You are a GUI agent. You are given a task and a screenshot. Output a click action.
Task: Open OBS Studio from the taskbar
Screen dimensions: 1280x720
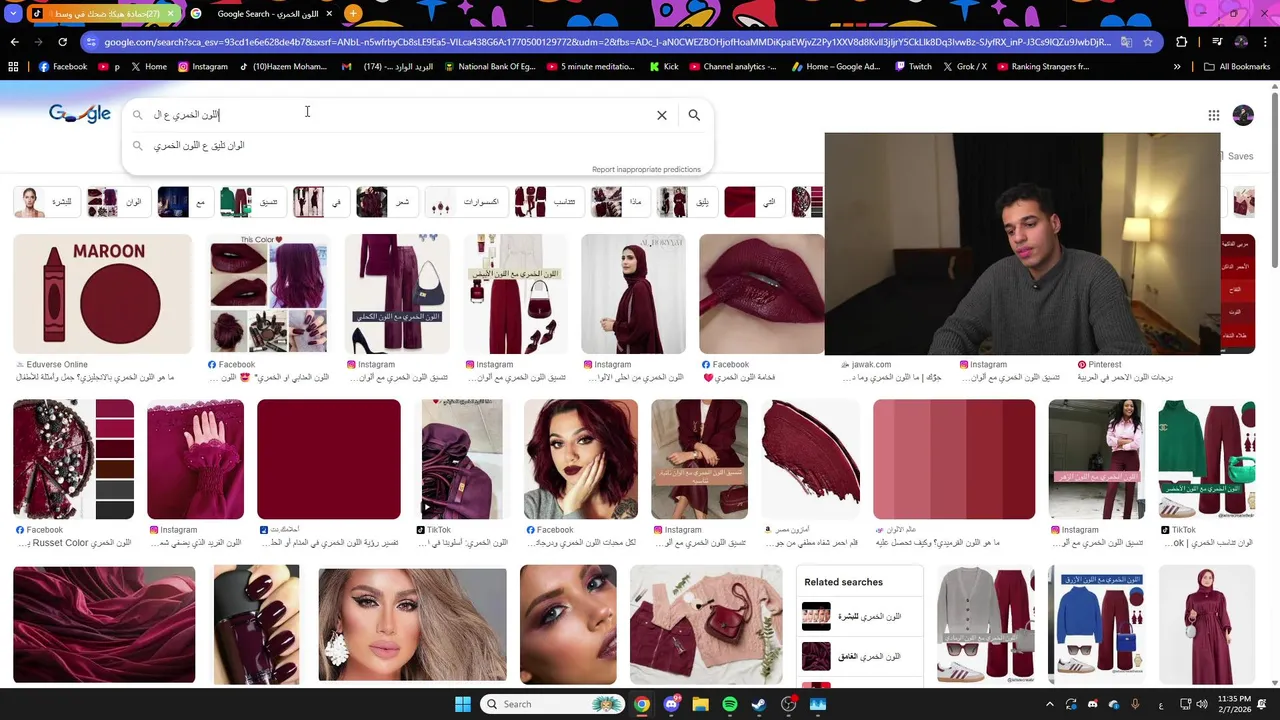pyautogui.click(x=789, y=704)
